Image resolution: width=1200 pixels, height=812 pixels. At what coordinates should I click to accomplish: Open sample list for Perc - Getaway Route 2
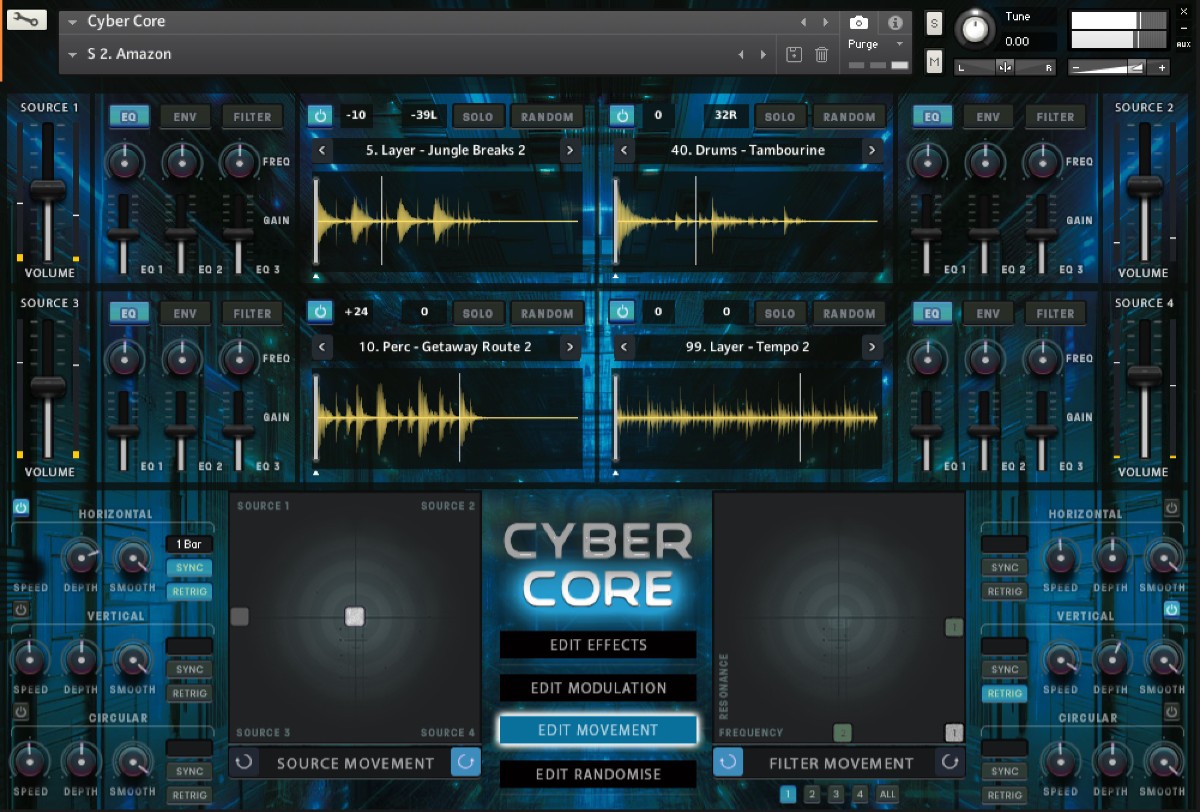click(x=445, y=348)
